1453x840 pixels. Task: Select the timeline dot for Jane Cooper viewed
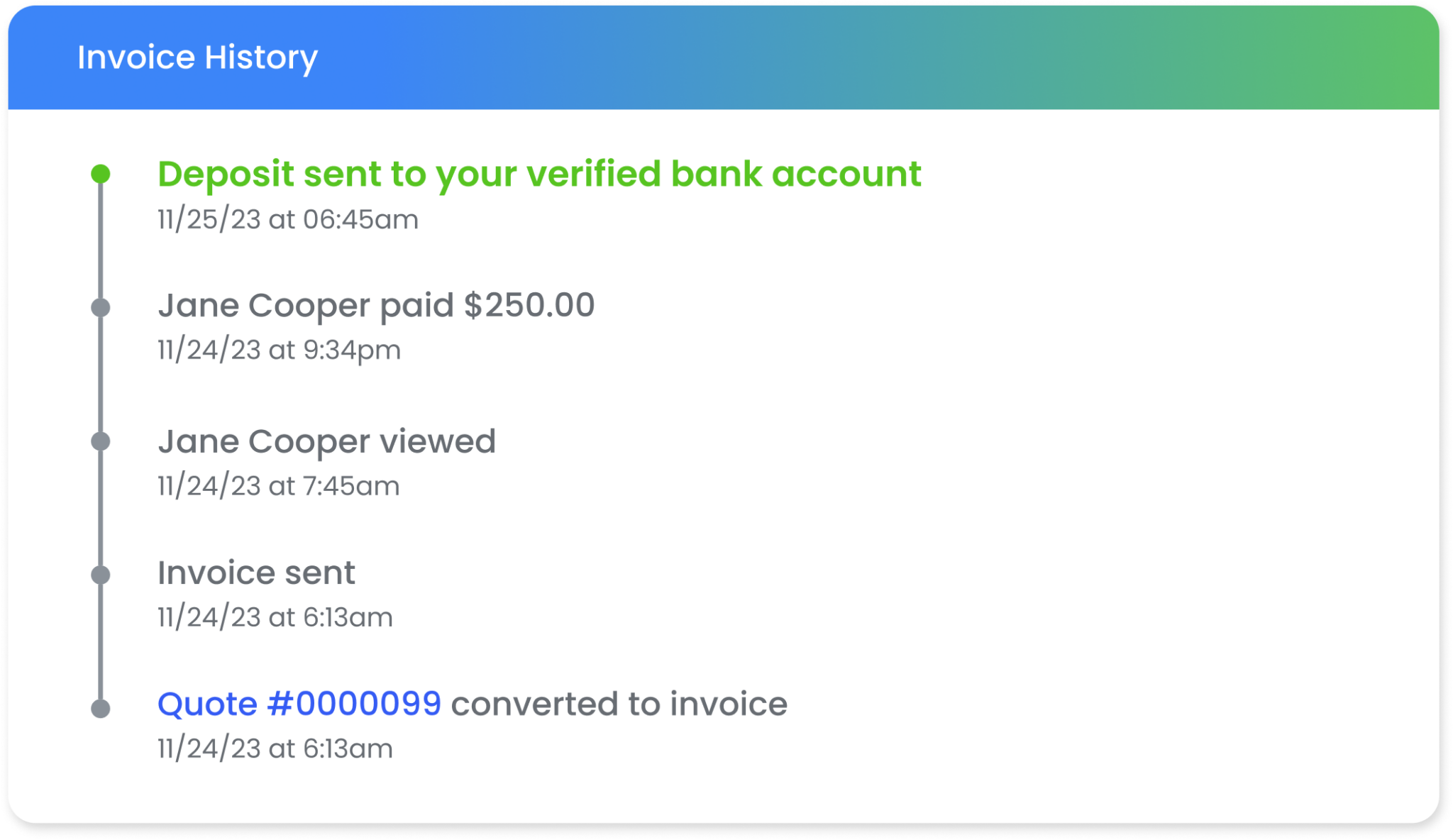coord(101,441)
